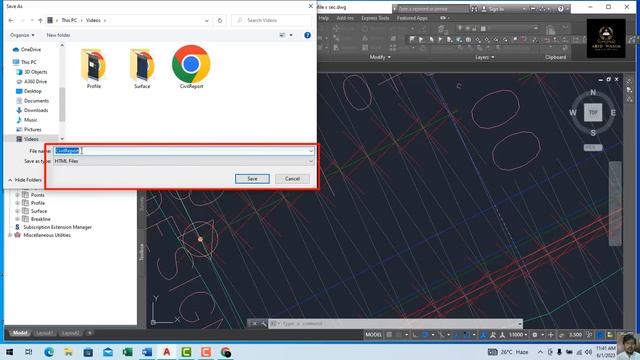Open AutoCAD help question mark icon
Screen dimensions: 640x360
pyautogui.click(x=561, y=9)
